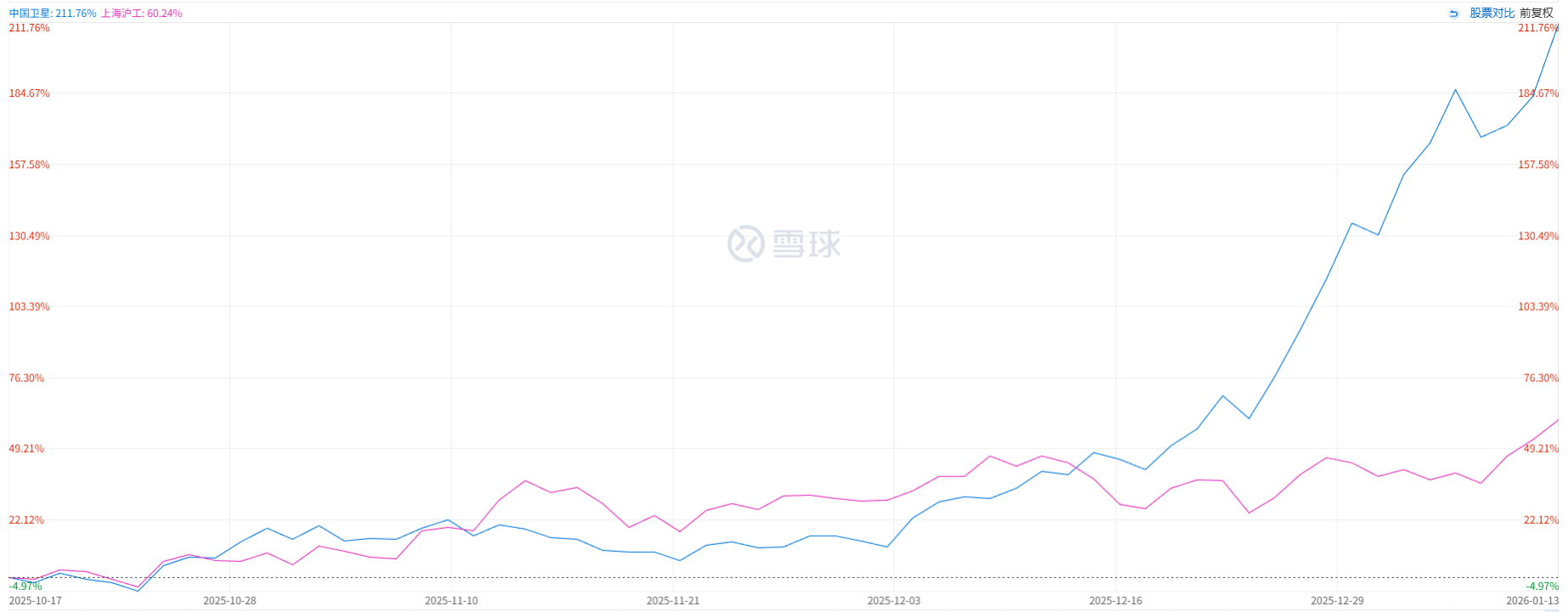Click the 2025-11-10 date axis label
This screenshot has width=1568, height=612.
(x=451, y=600)
